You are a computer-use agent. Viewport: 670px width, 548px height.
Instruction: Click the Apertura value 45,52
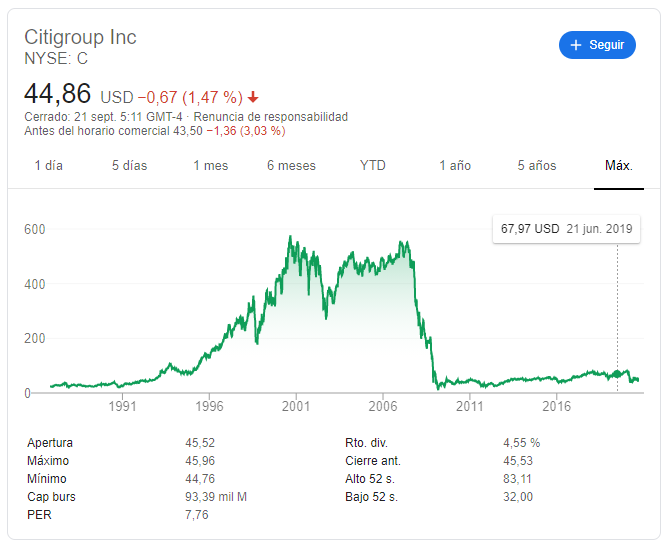point(200,443)
